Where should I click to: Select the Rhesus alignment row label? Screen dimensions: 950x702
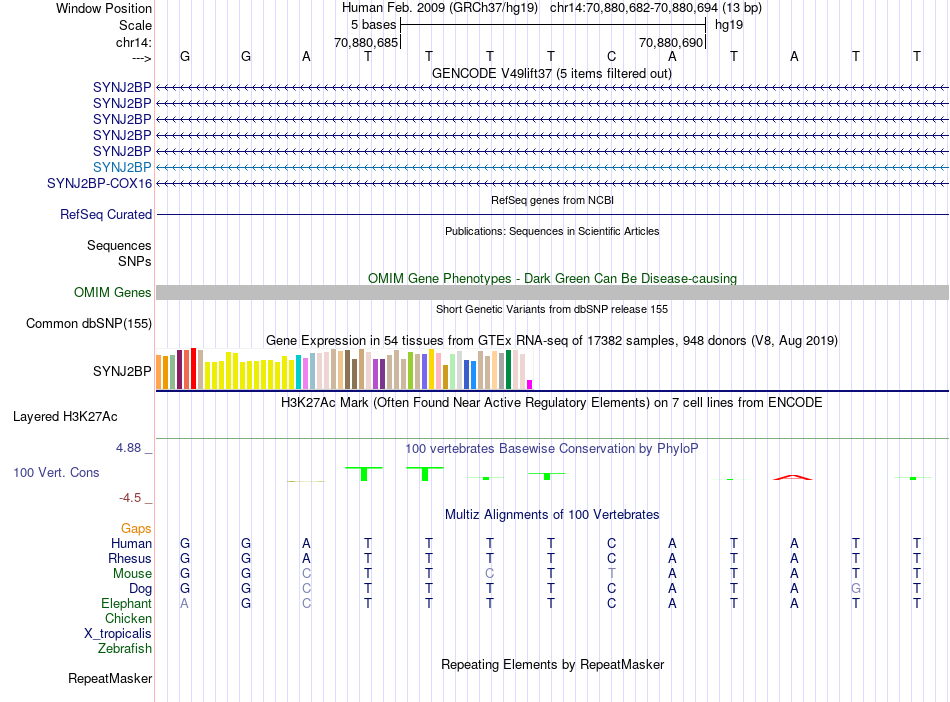pyautogui.click(x=130, y=558)
